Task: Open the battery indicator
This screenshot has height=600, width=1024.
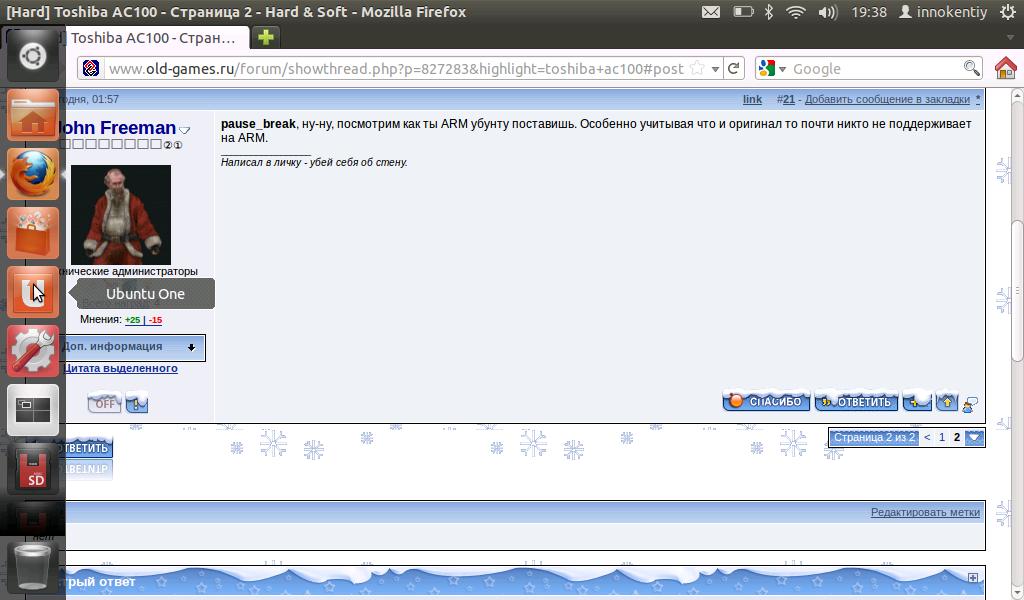Action: click(743, 12)
